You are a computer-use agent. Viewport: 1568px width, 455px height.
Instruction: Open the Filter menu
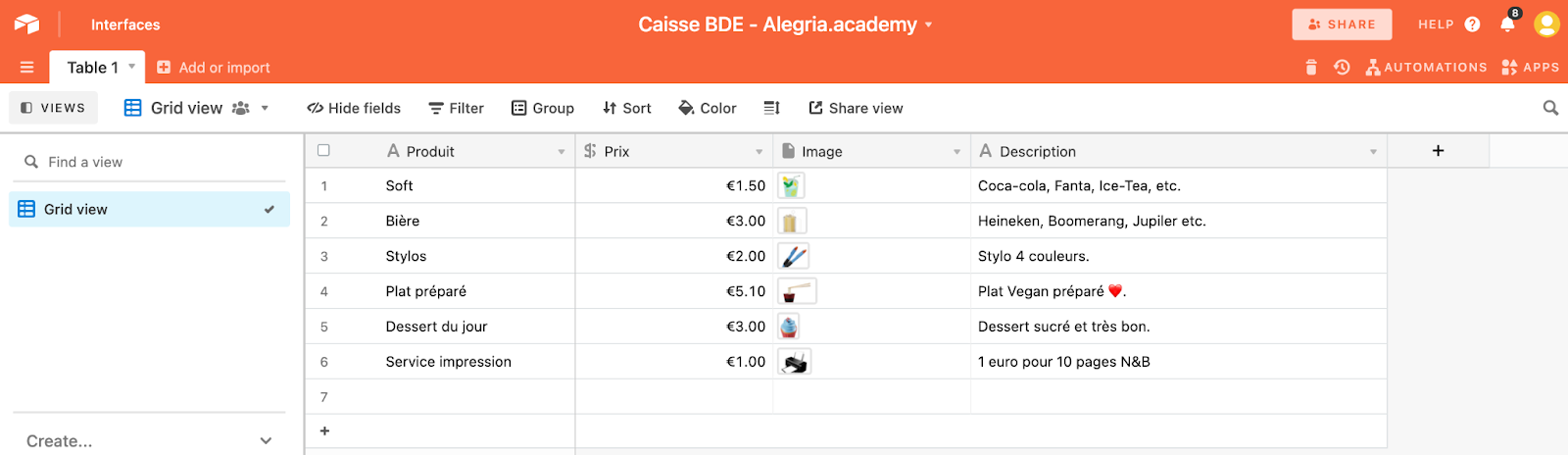pyautogui.click(x=456, y=108)
